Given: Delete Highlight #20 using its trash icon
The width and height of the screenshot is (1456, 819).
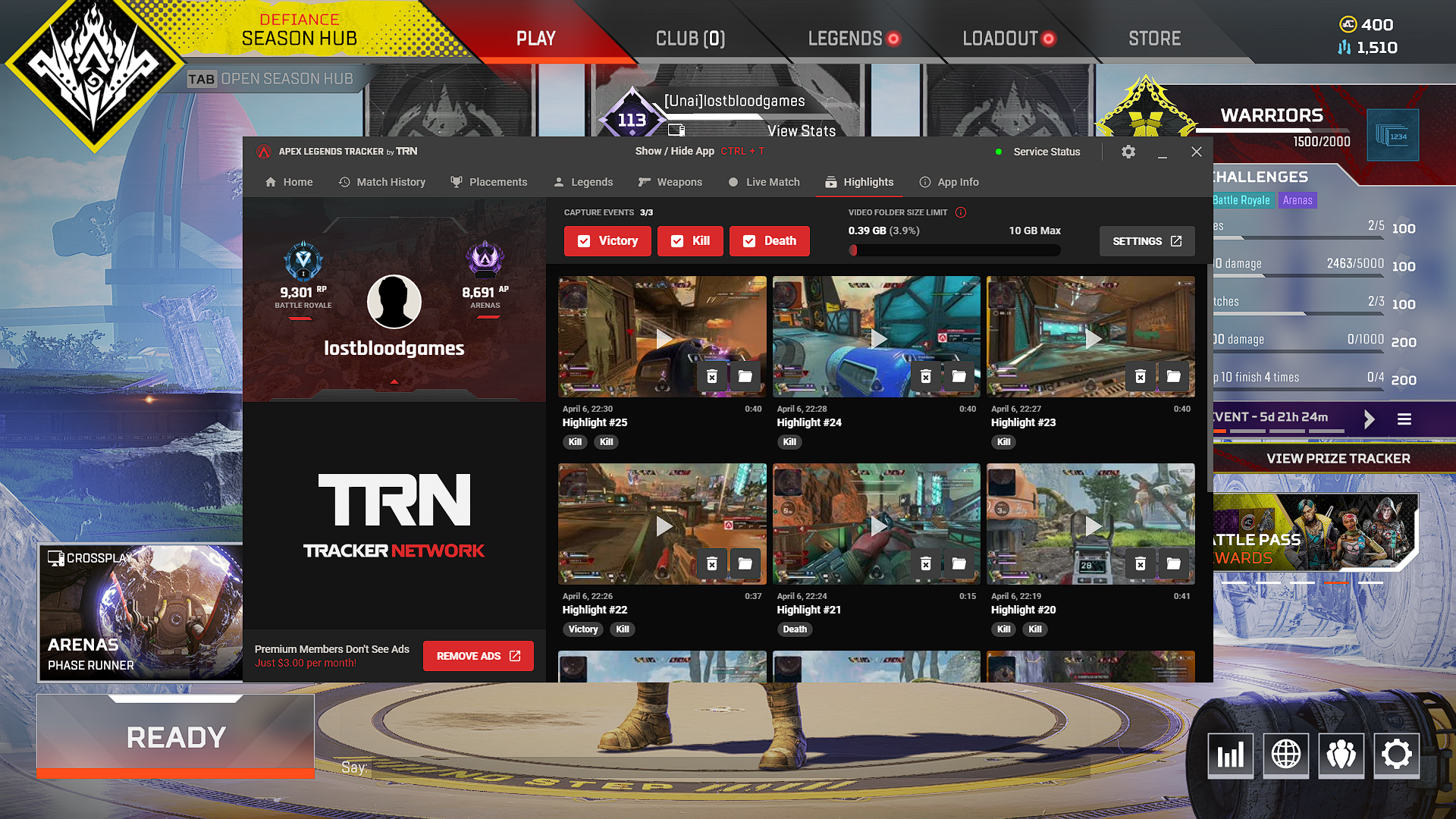Looking at the screenshot, I should (1141, 563).
